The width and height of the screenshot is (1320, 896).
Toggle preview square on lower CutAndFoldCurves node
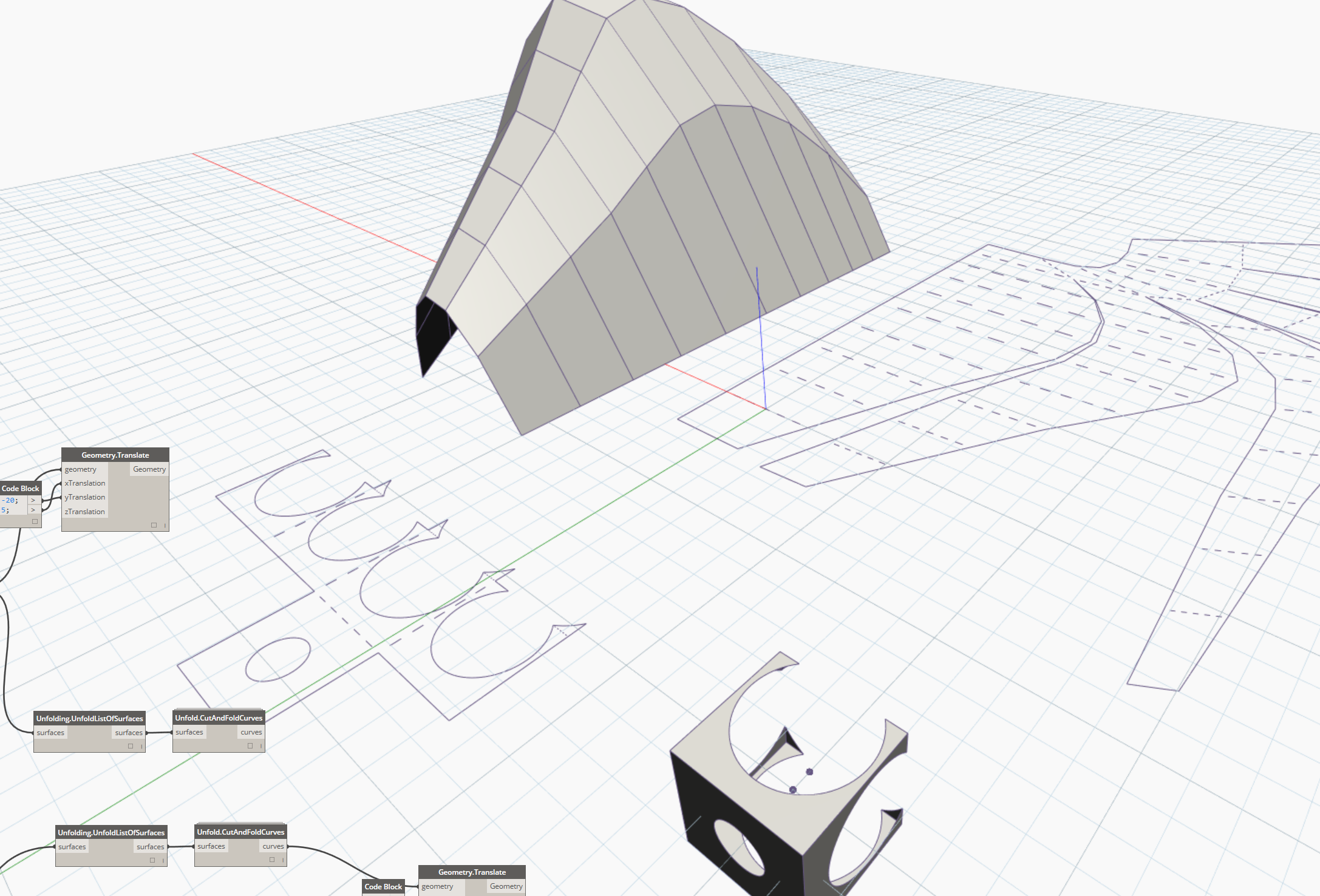[272, 860]
